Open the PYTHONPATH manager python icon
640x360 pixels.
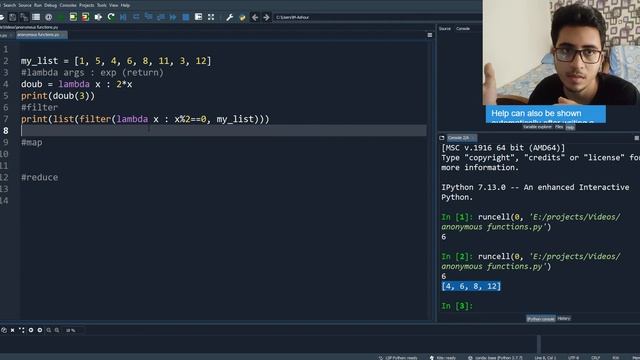(x=242, y=17)
